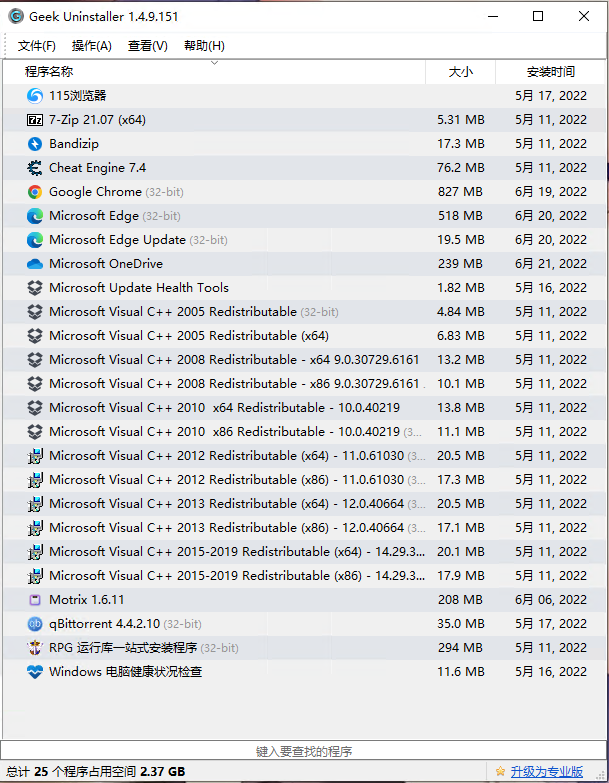Screen dimensions: 609x783
Task: Click the qBittorrent icon
Action: click(x=35, y=624)
